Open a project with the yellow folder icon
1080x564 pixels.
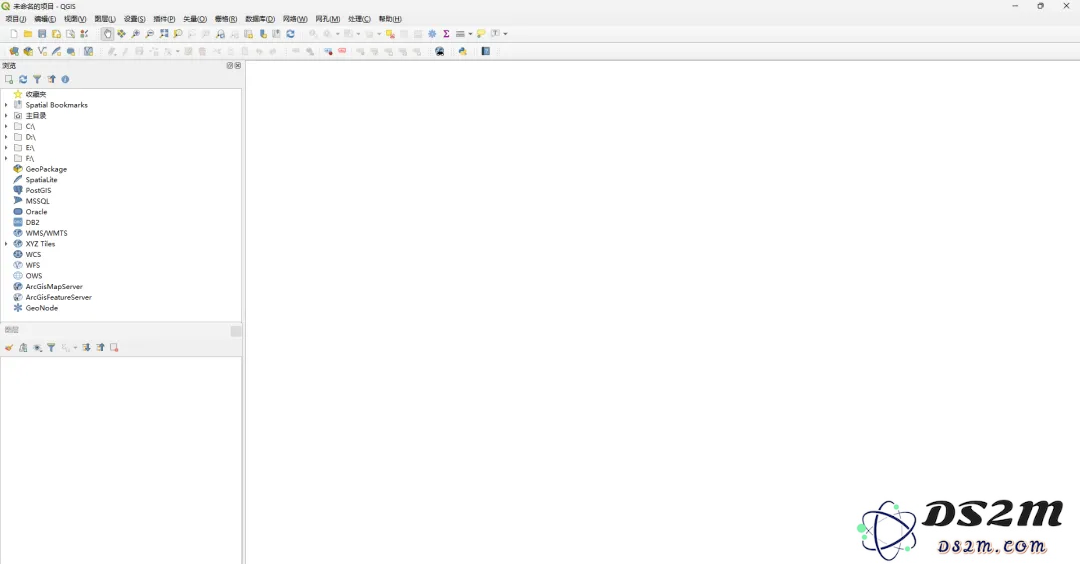pyautogui.click(x=28, y=34)
